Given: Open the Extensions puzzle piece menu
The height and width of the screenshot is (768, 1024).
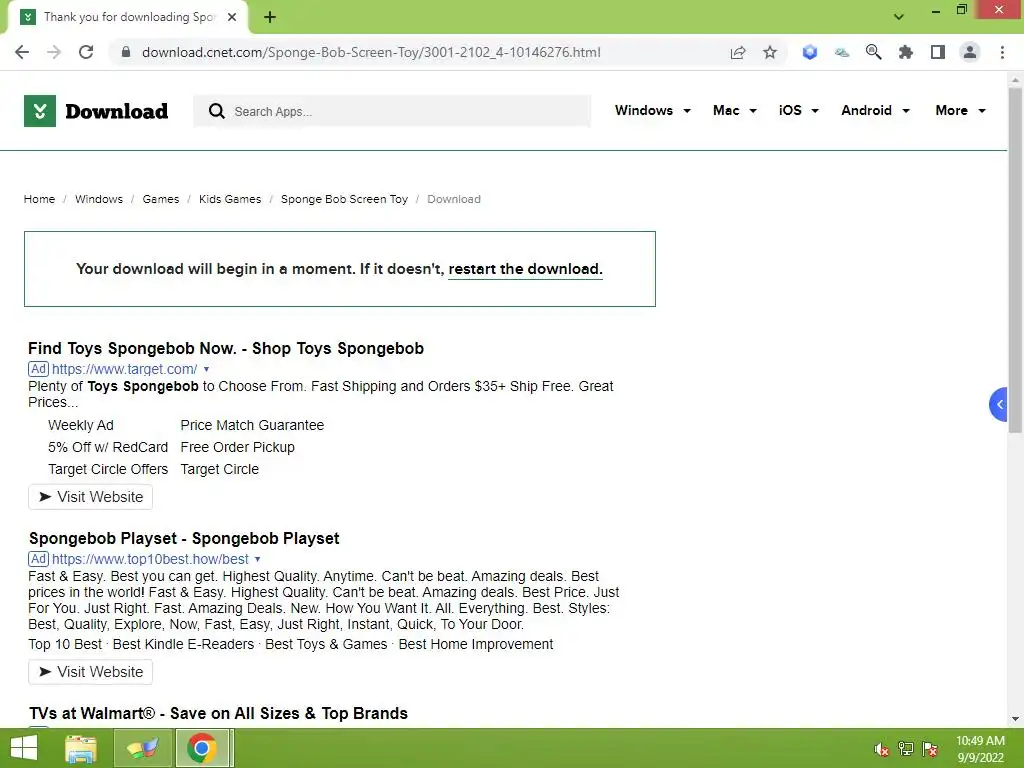Looking at the screenshot, I should pyautogui.click(x=905, y=52).
